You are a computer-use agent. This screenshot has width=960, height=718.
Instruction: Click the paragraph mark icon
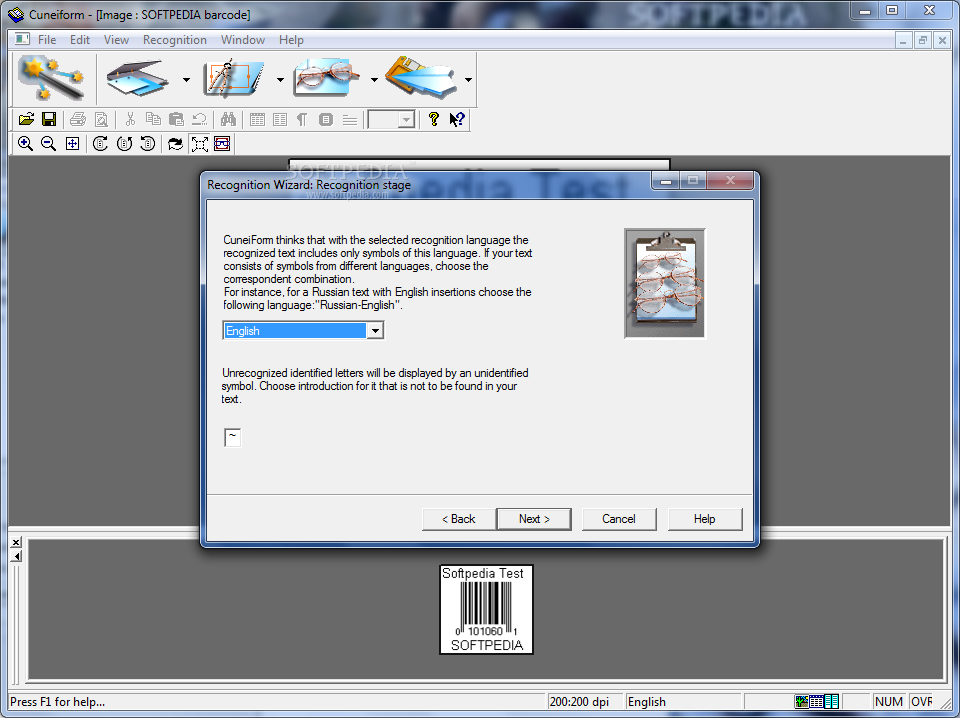(x=302, y=119)
